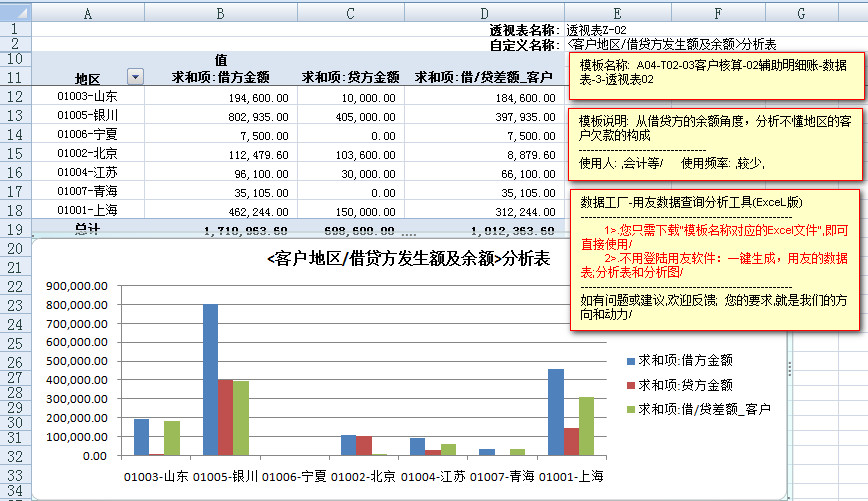868x501 pixels.
Task: Open the 地区 filter dropdown arrow
Action: [136, 77]
